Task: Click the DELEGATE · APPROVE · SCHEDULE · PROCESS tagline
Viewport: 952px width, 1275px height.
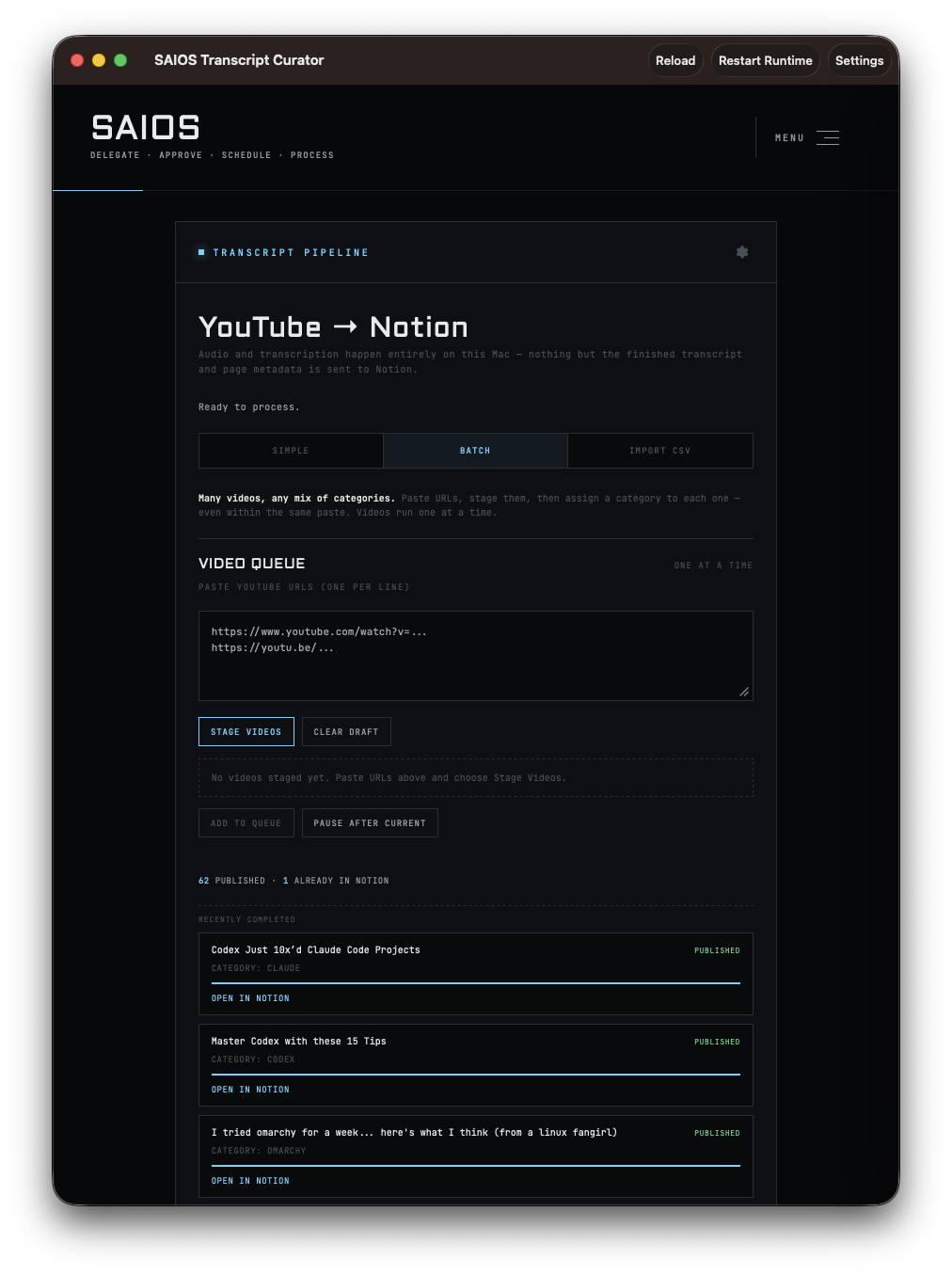Action: pyautogui.click(x=212, y=155)
